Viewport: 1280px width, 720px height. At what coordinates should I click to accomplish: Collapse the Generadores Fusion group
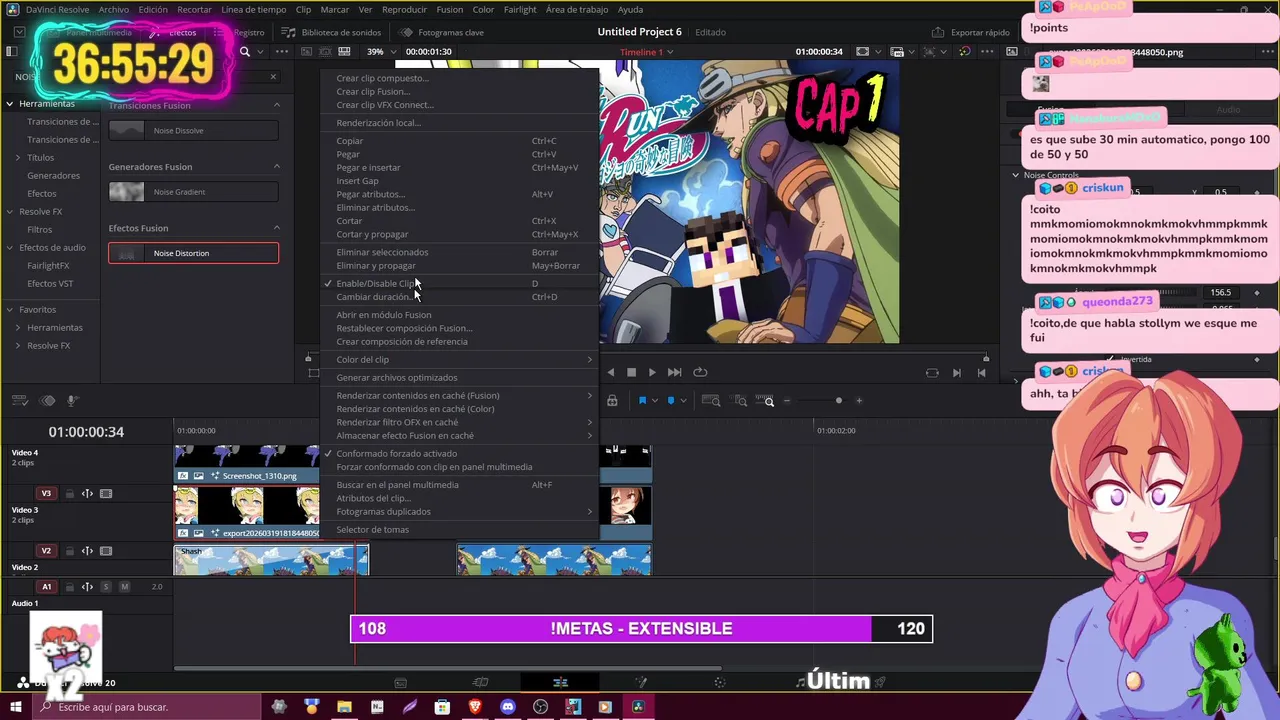[x=277, y=167]
